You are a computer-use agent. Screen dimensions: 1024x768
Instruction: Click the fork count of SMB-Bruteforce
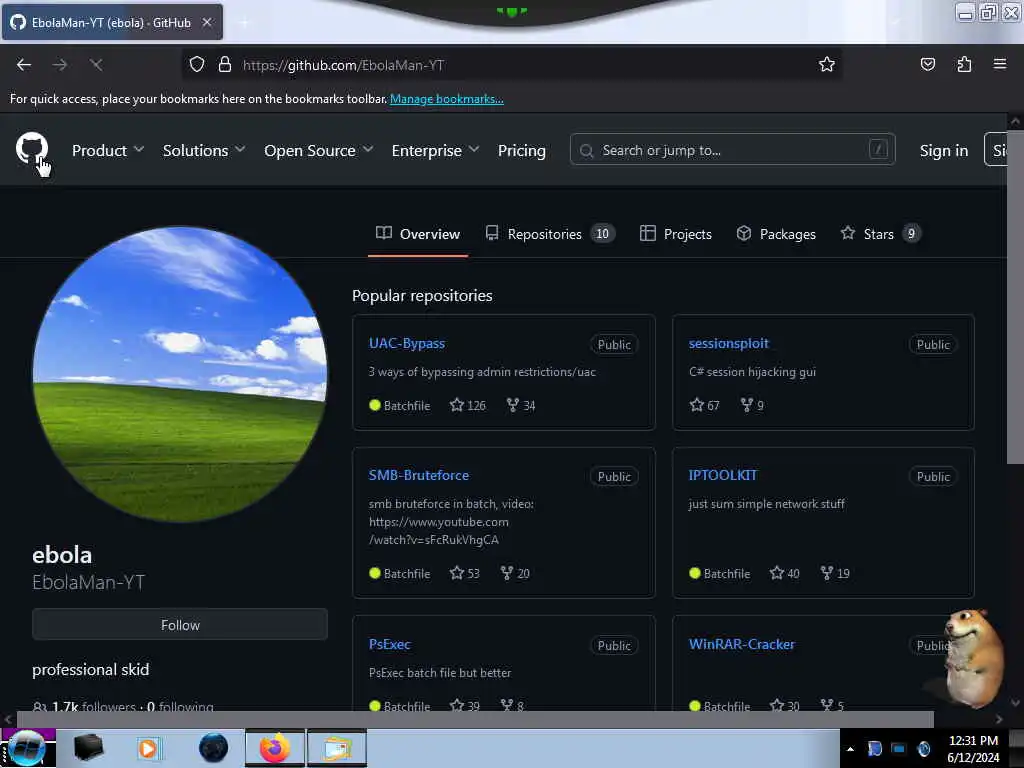pyautogui.click(x=515, y=573)
